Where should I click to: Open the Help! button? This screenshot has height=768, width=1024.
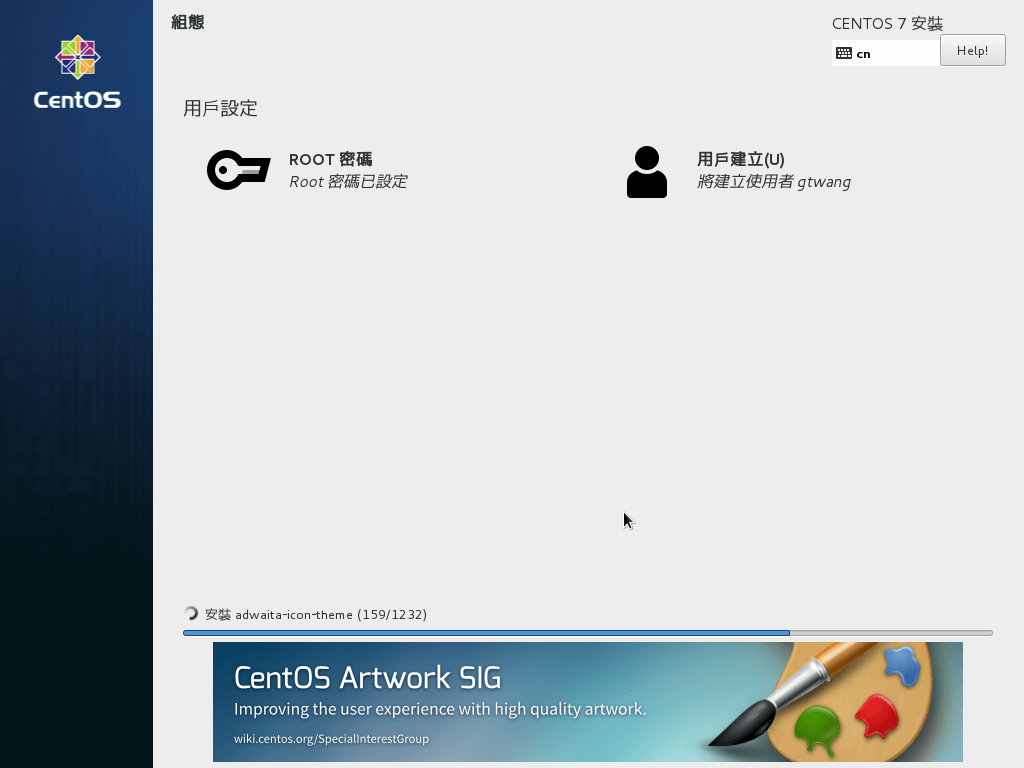972,51
